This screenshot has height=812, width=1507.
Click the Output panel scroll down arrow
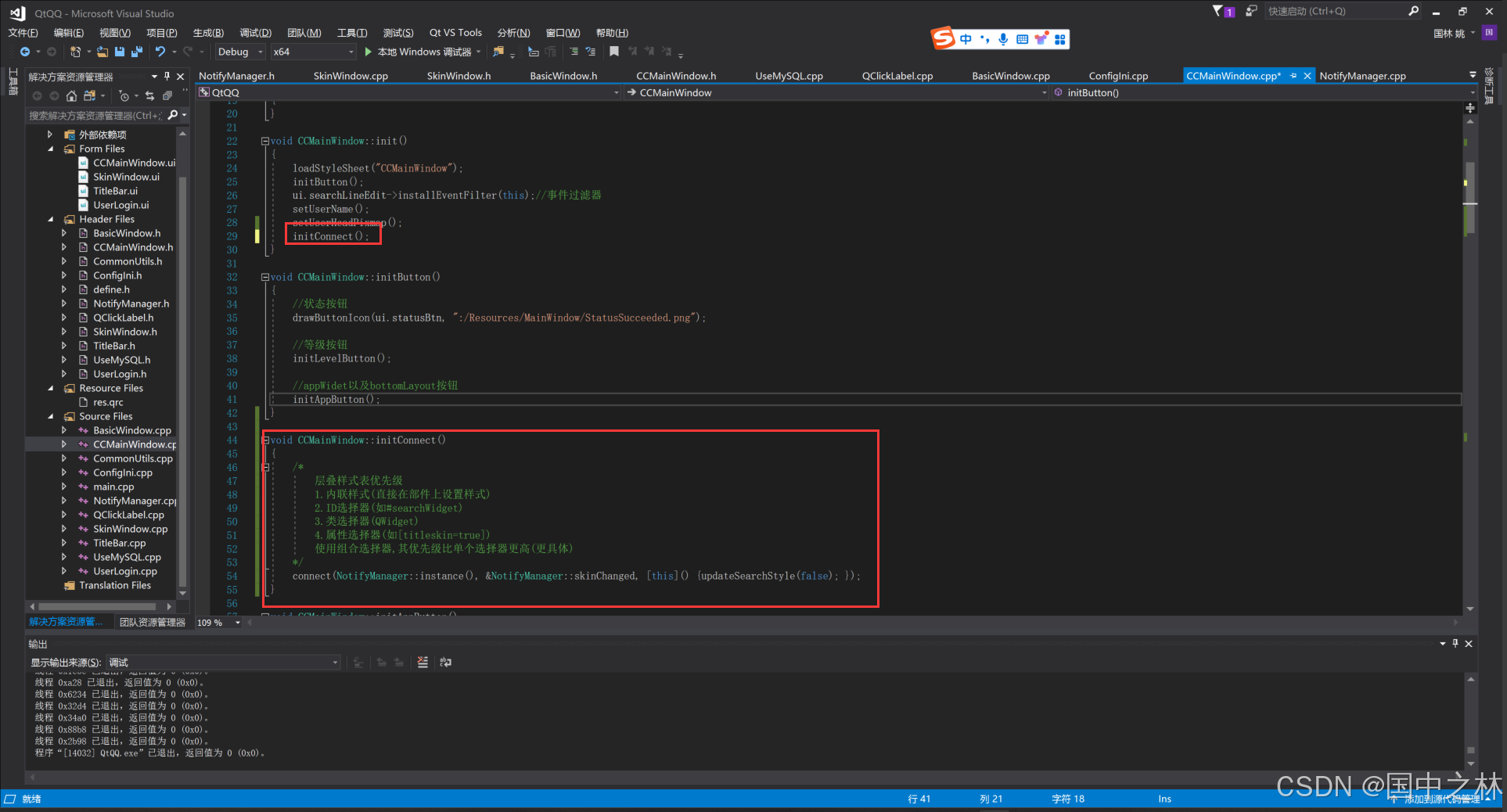(1471, 764)
